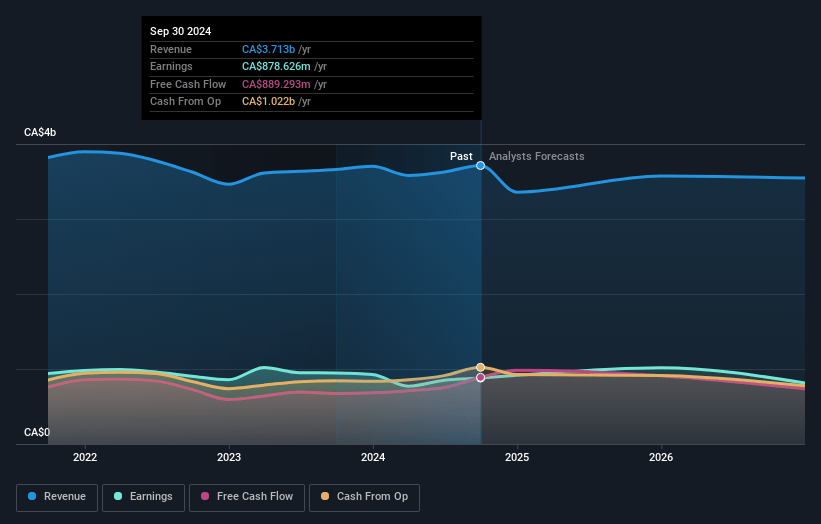The image size is (821, 524).
Task: Select the Cash From Op data point marker
Action: pos(480,367)
